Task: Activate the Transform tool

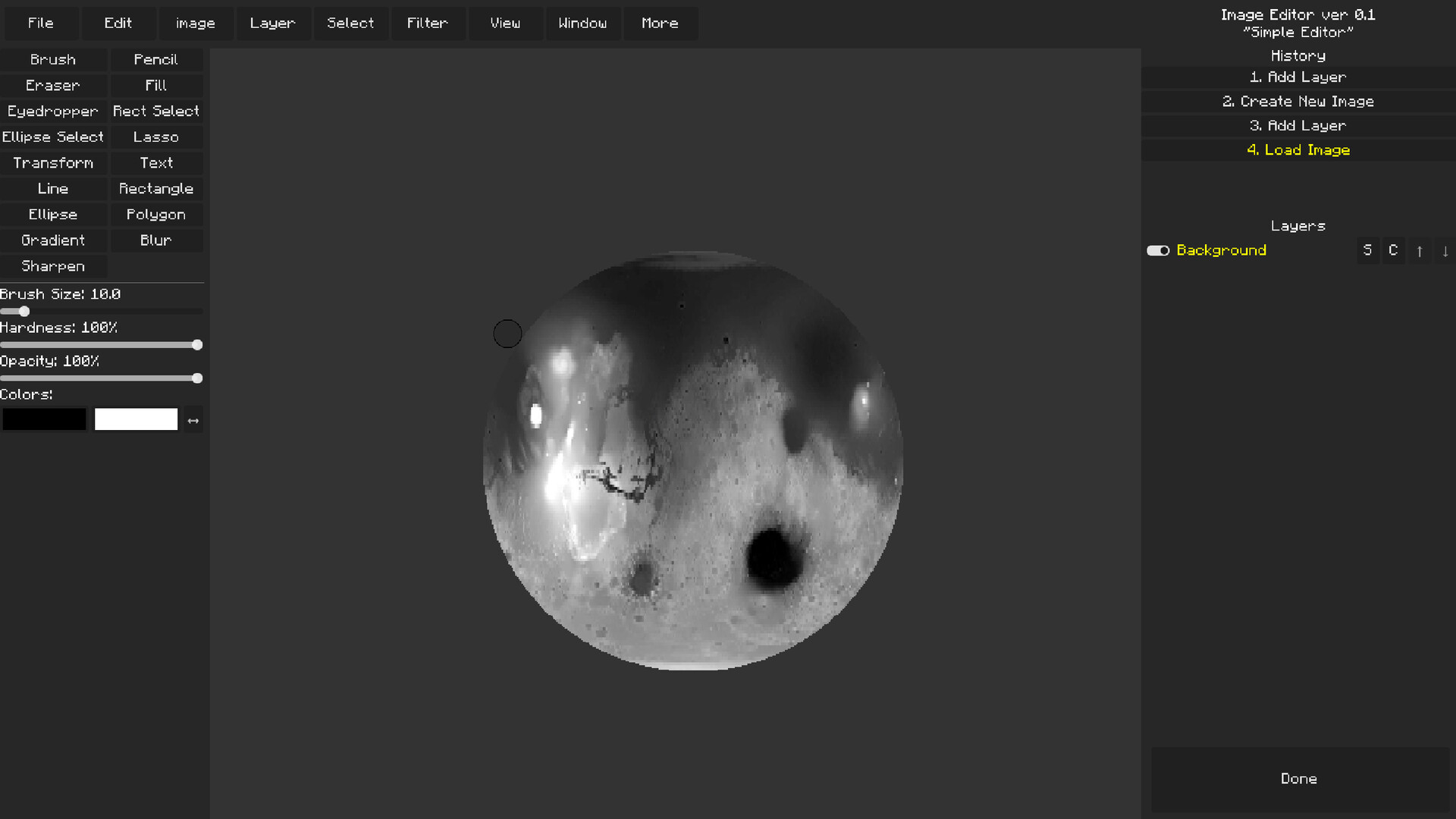Action: tap(53, 162)
